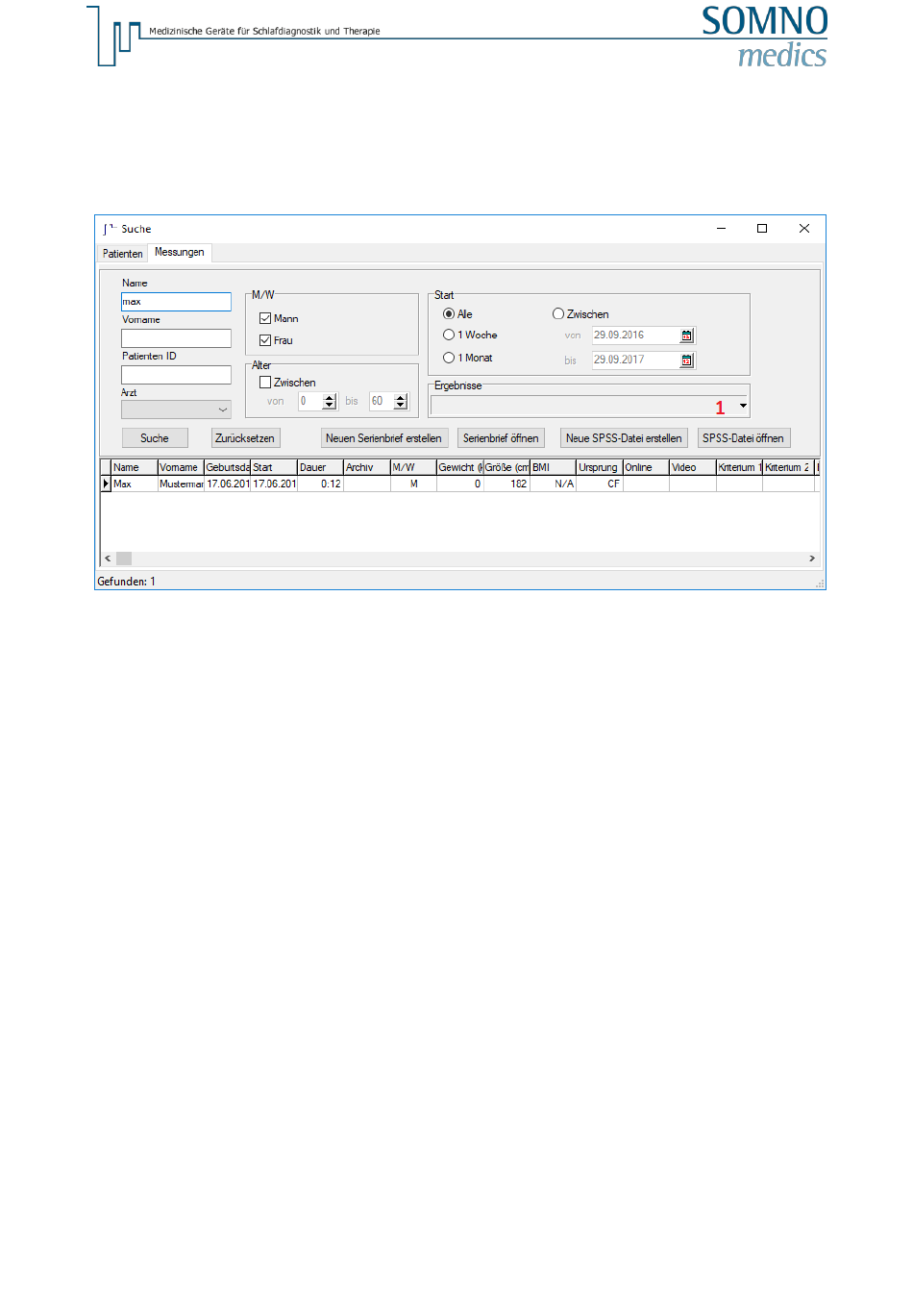Click SPSS-Datei öffnen button
Viewport: 913px width, 1316px height.
pos(743,438)
